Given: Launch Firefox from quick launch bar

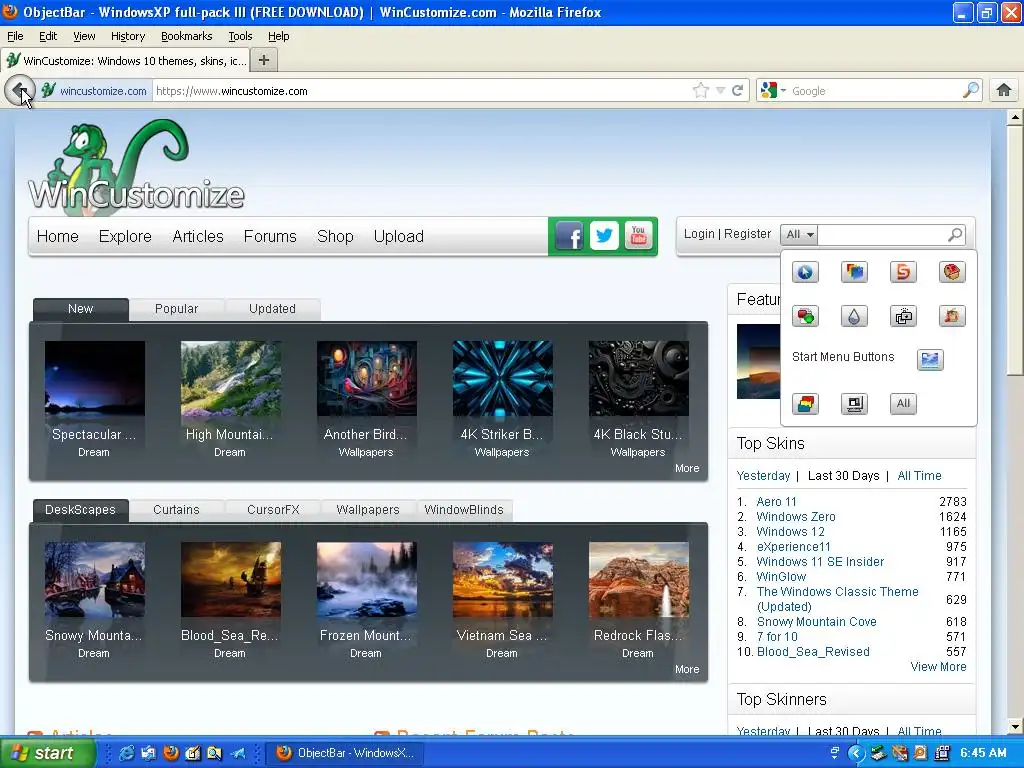Looking at the screenshot, I should click(170, 753).
